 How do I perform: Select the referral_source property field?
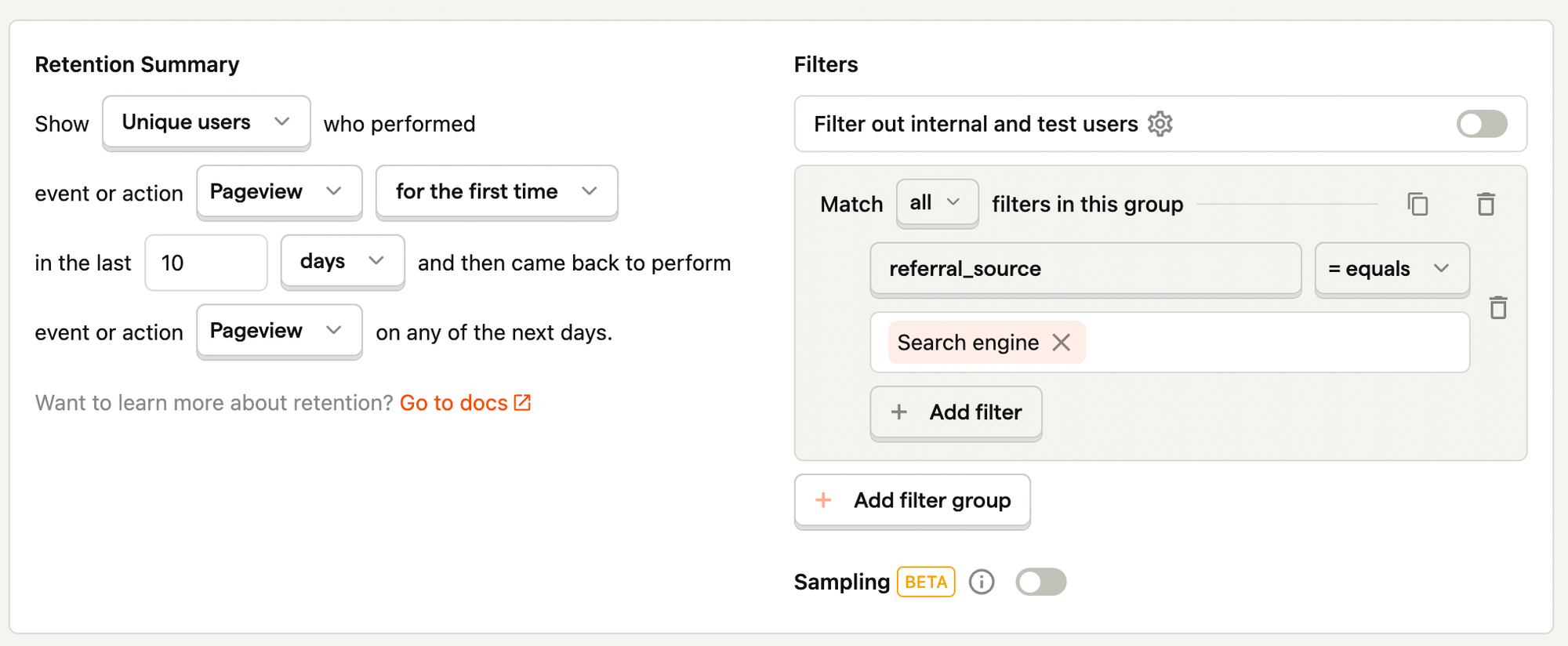point(1086,269)
